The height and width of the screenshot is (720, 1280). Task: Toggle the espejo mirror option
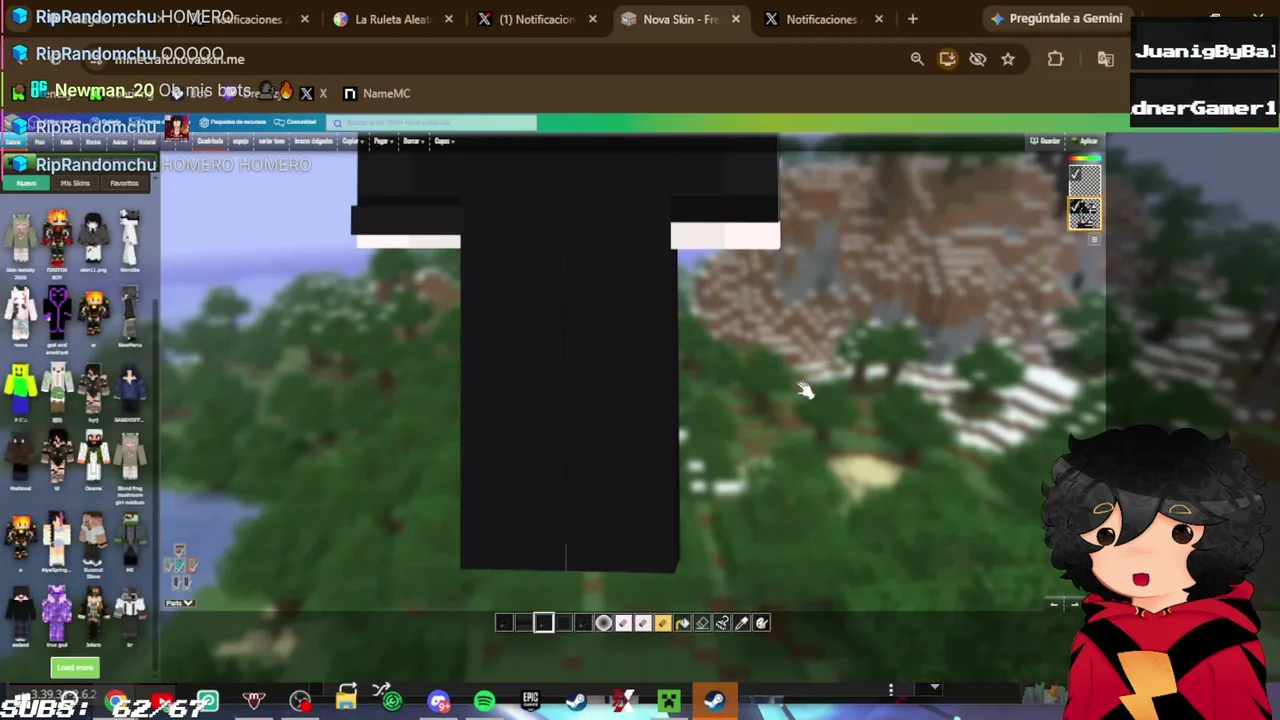pyautogui.click(x=240, y=141)
